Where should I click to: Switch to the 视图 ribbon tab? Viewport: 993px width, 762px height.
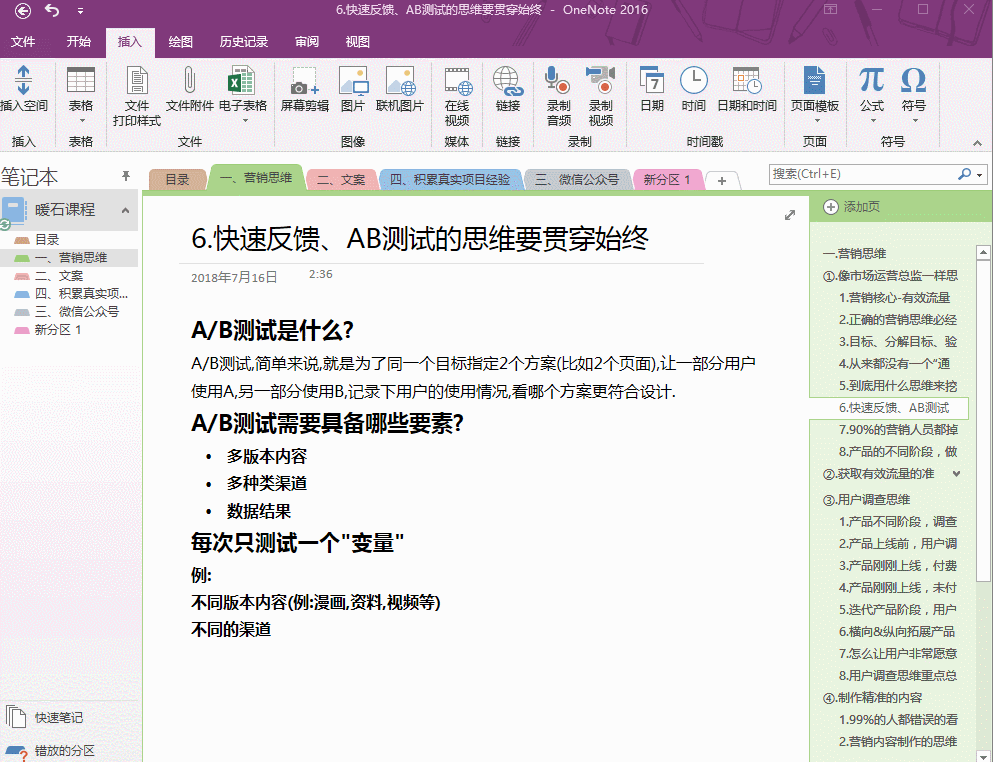[357, 42]
